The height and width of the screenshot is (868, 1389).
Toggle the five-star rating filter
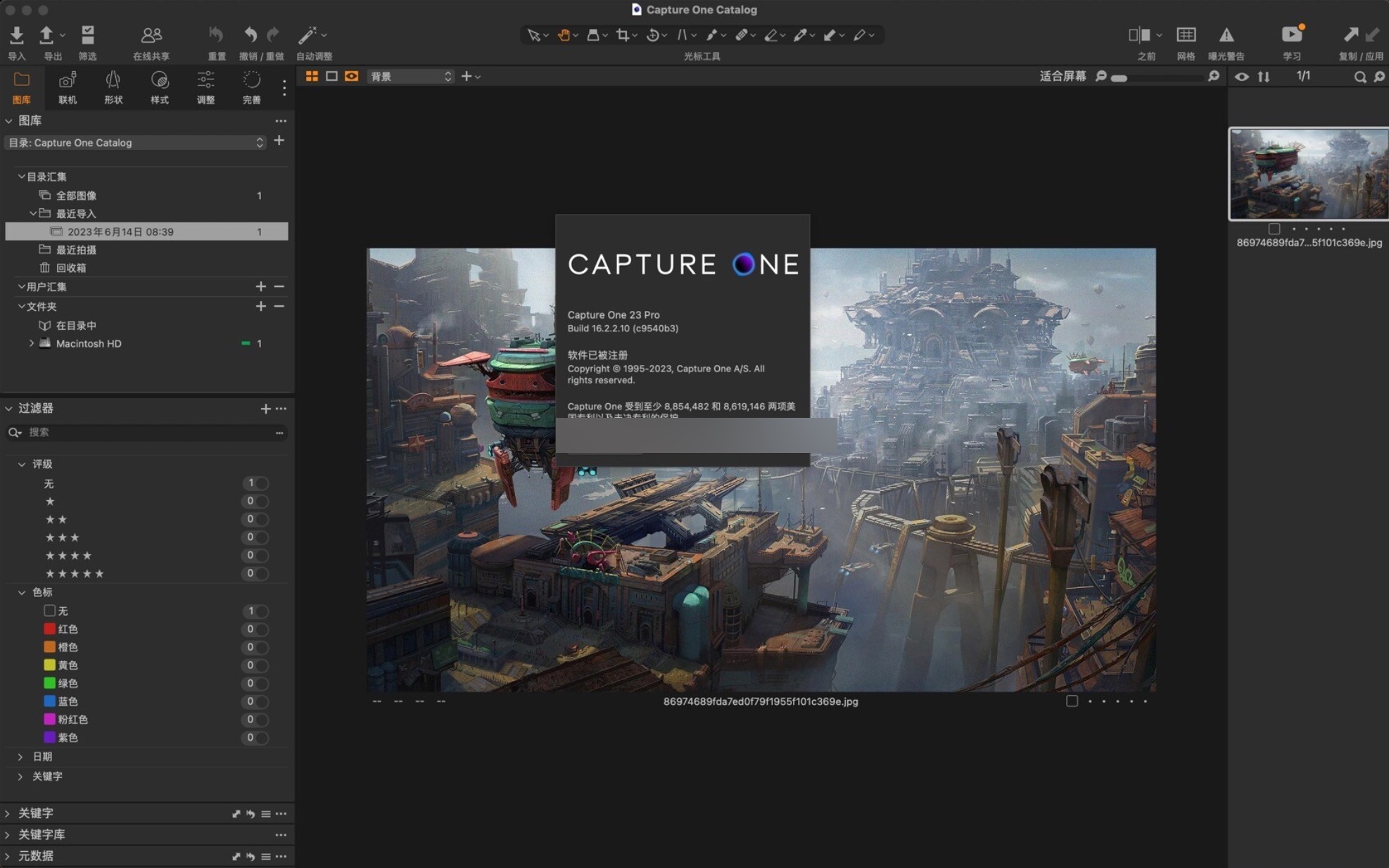click(255, 573)
